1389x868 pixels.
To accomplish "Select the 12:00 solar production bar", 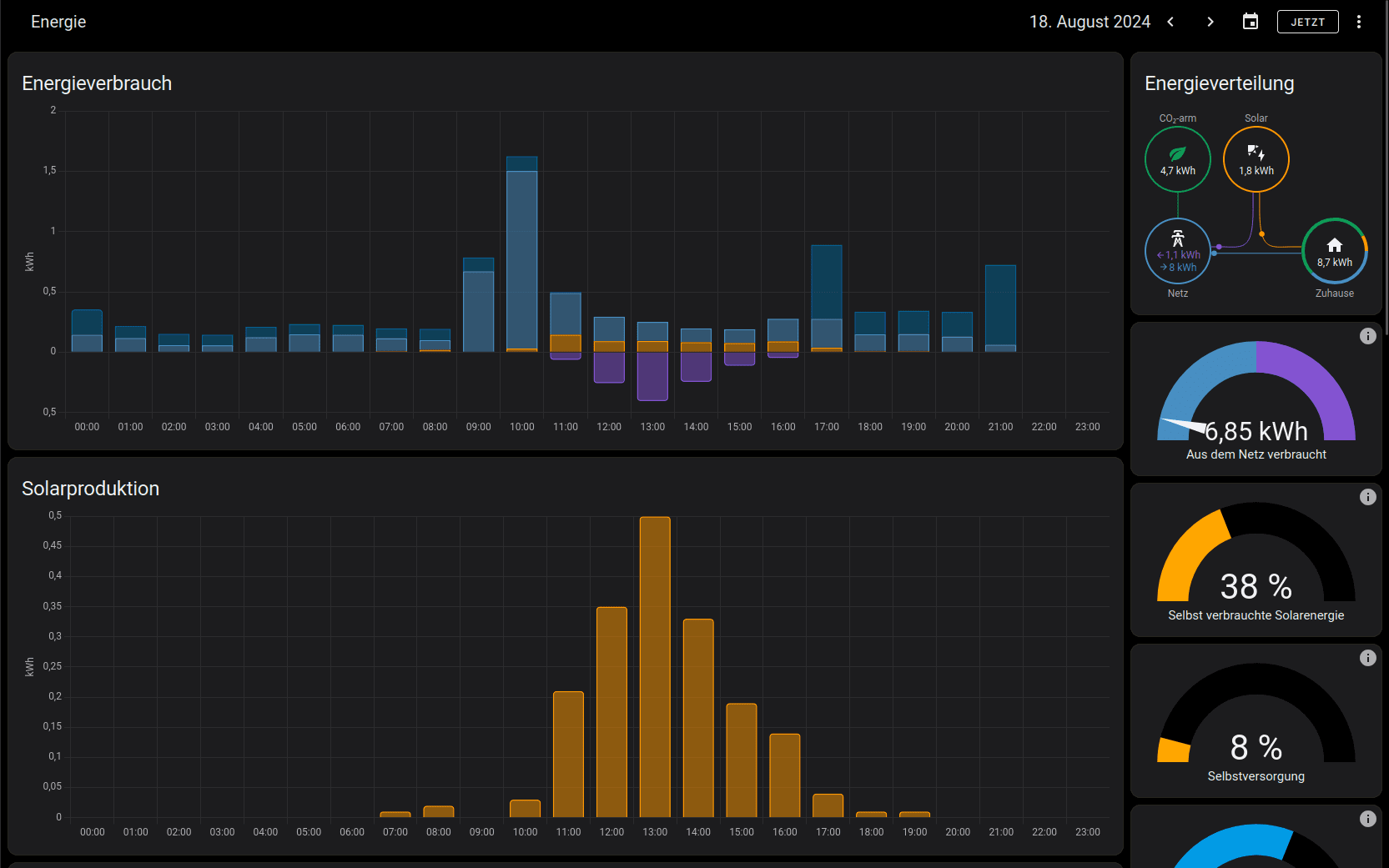I will pyautogui.click(x=611, y=712).
